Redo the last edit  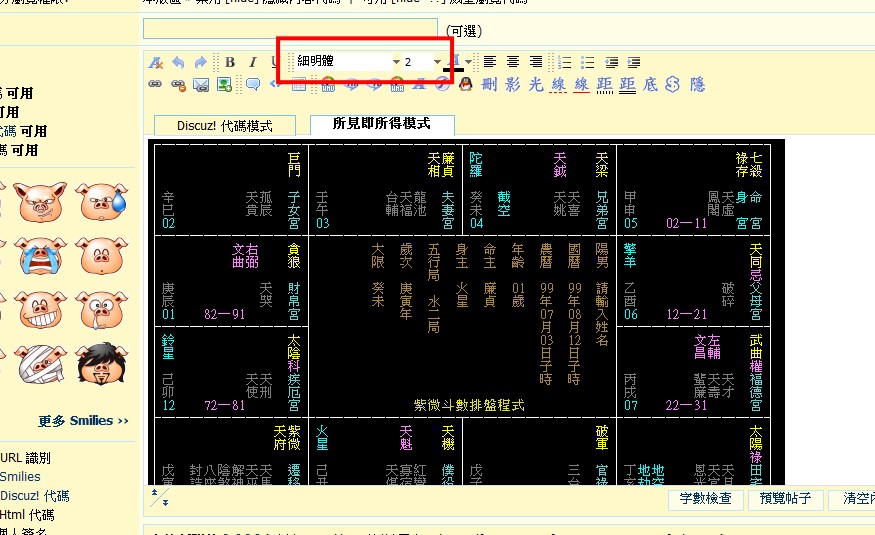tap(200, 62)
